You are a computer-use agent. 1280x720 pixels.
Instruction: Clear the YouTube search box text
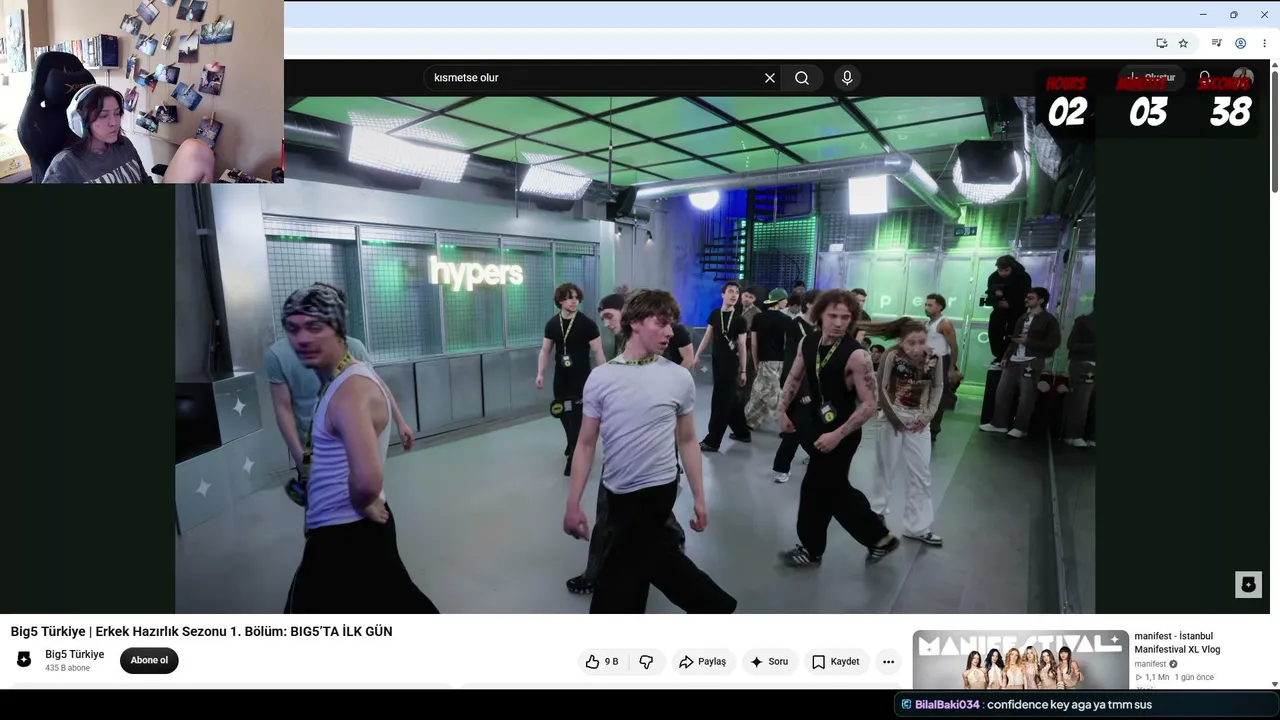pos(770,78)
